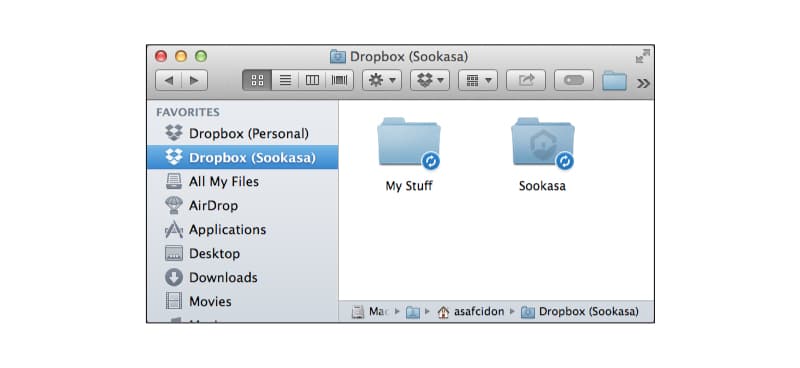Select Dropbox (Sookasa) in sidebar

pyautogui.click(x=242, y=158)
